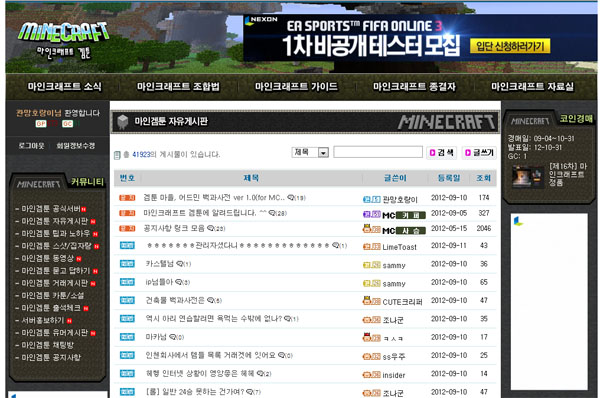
Task: Click 회원정보수정 link
Action: (76, 146)
